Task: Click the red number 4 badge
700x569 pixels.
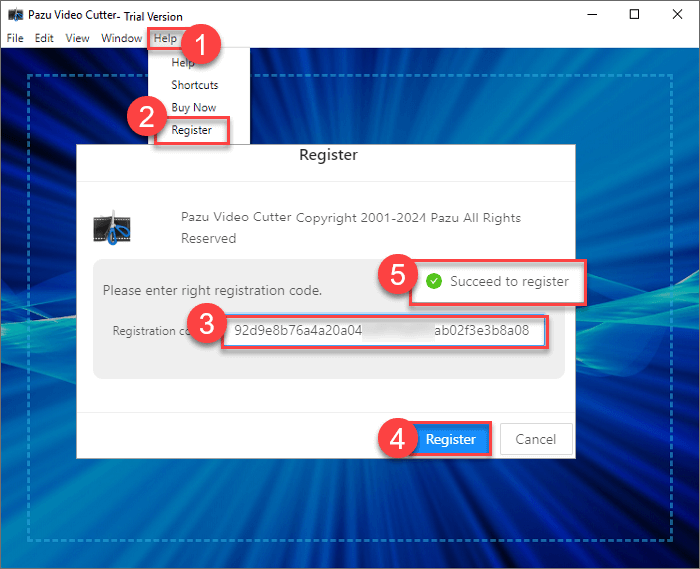Action: tap(397, 440)
